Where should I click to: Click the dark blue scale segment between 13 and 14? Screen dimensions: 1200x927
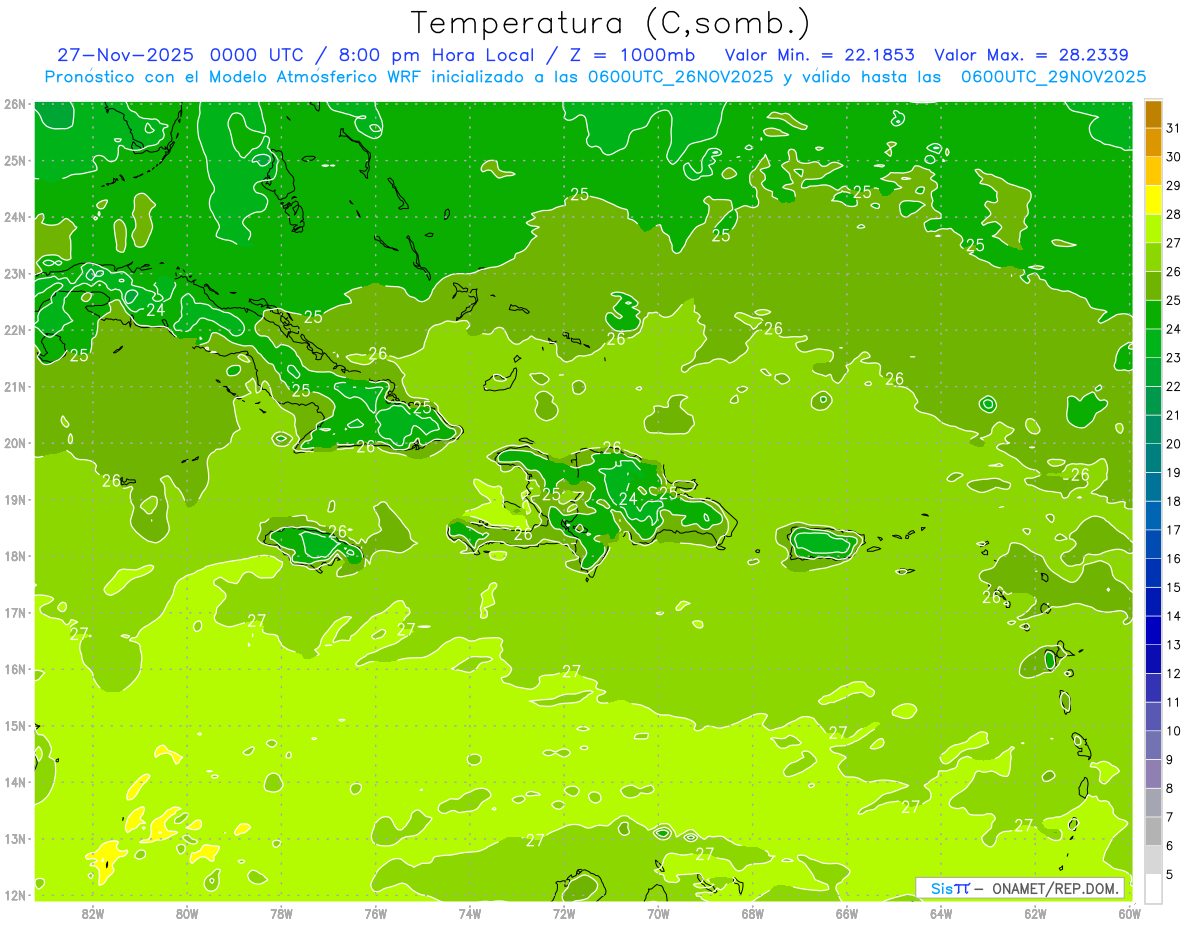coord(1153,630)
